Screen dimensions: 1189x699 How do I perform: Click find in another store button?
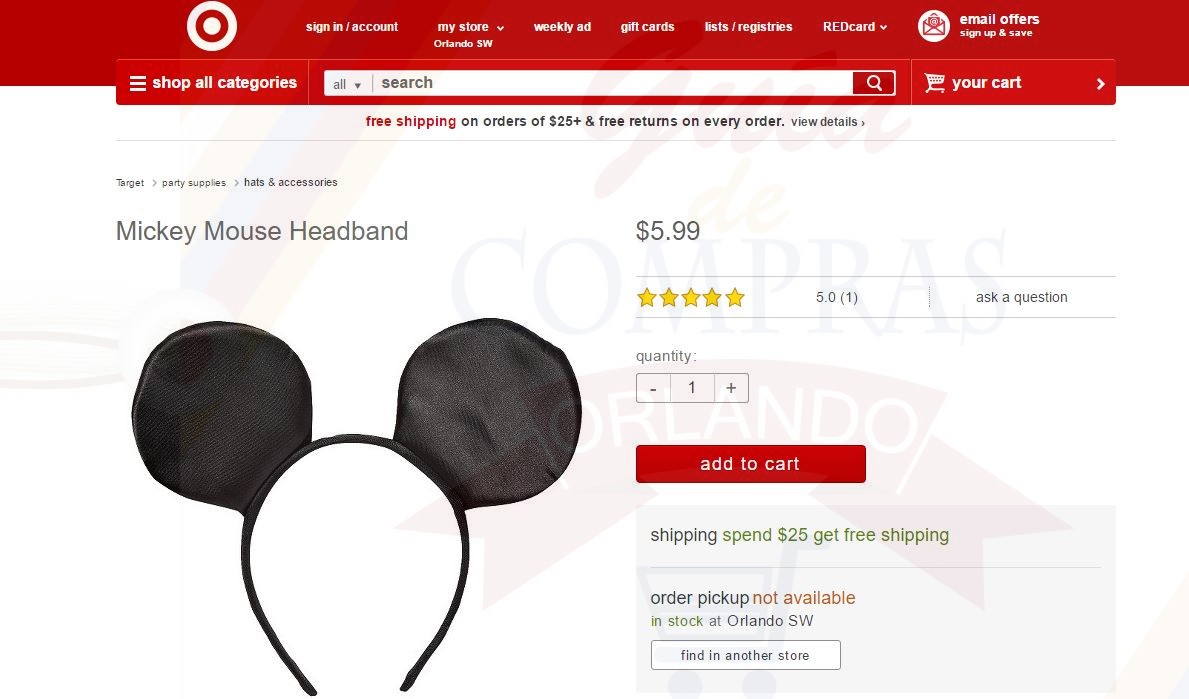click(x=745, y=655)
